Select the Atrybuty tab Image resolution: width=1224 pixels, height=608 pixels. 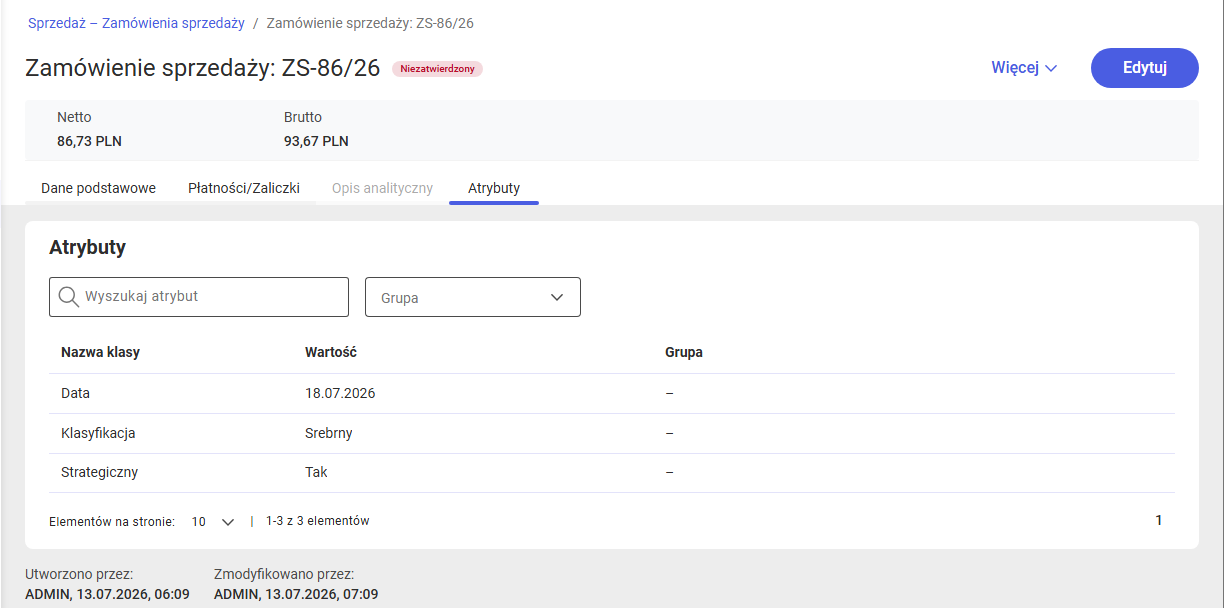pos(494,188)
